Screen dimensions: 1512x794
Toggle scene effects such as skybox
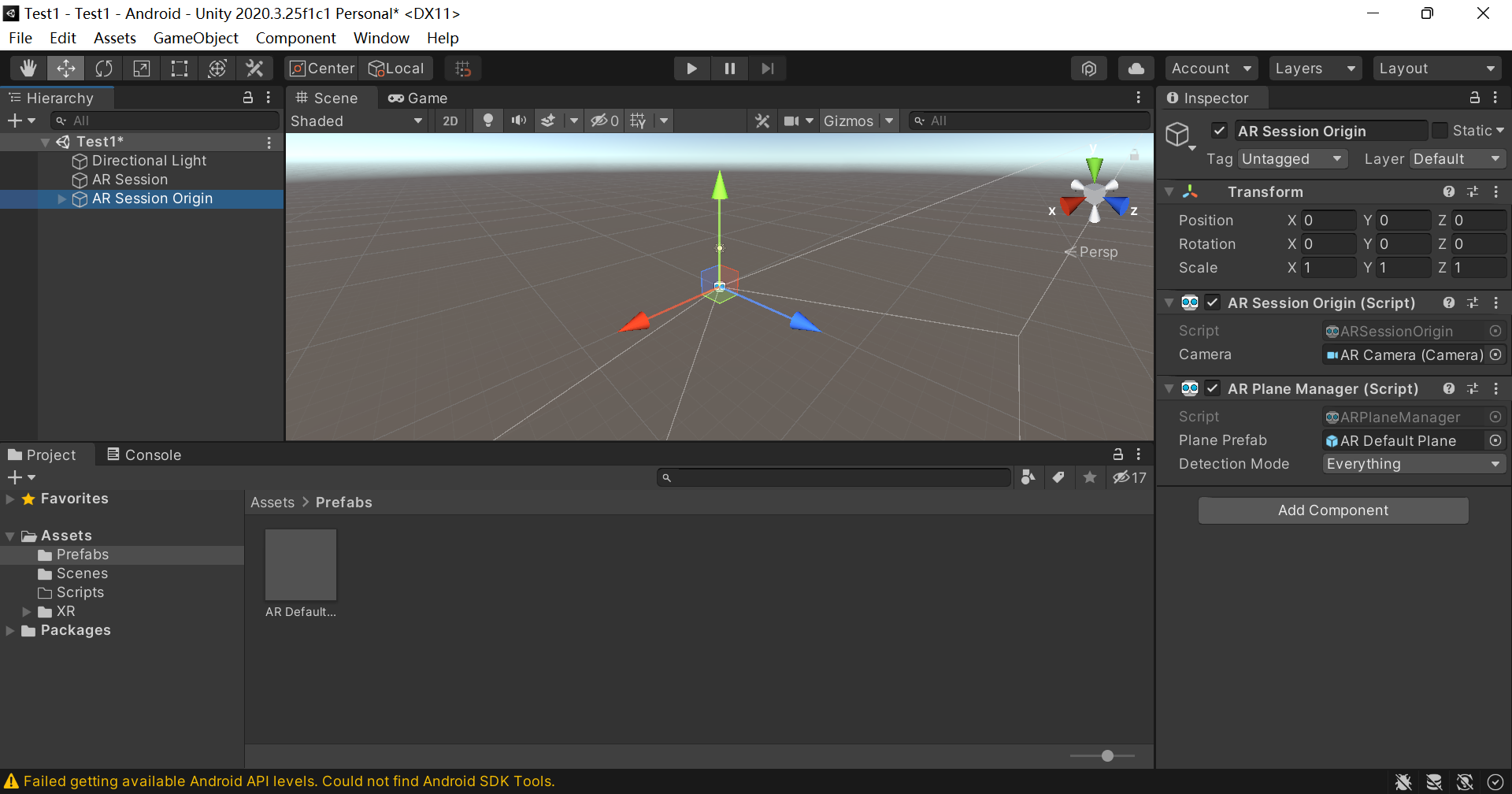pos(548,121)
